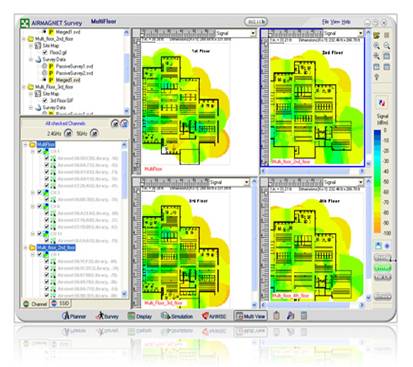
Task: Click the Multi View button
Action: click(x=250, y=316)
